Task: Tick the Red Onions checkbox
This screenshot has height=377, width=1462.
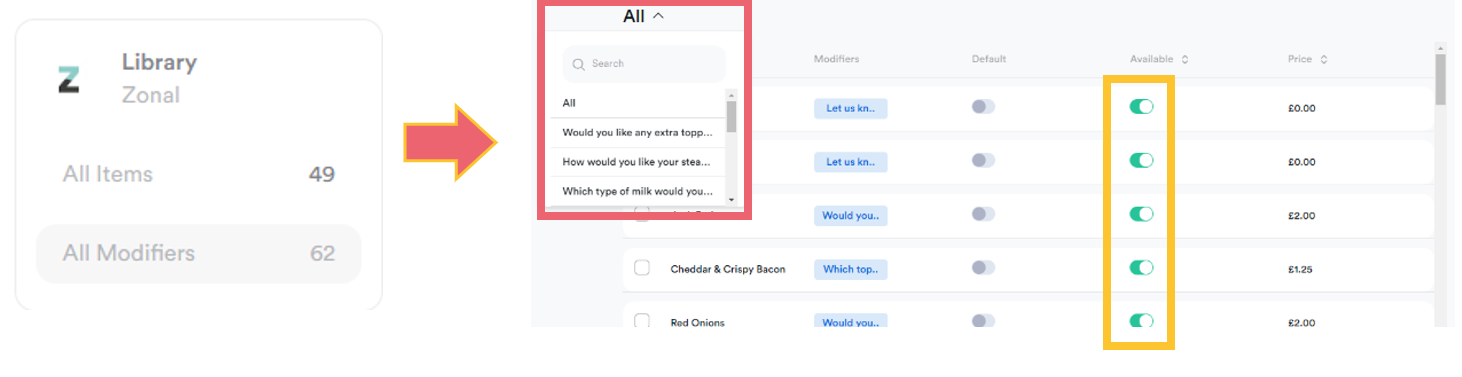Action: [x=642, y=322]
